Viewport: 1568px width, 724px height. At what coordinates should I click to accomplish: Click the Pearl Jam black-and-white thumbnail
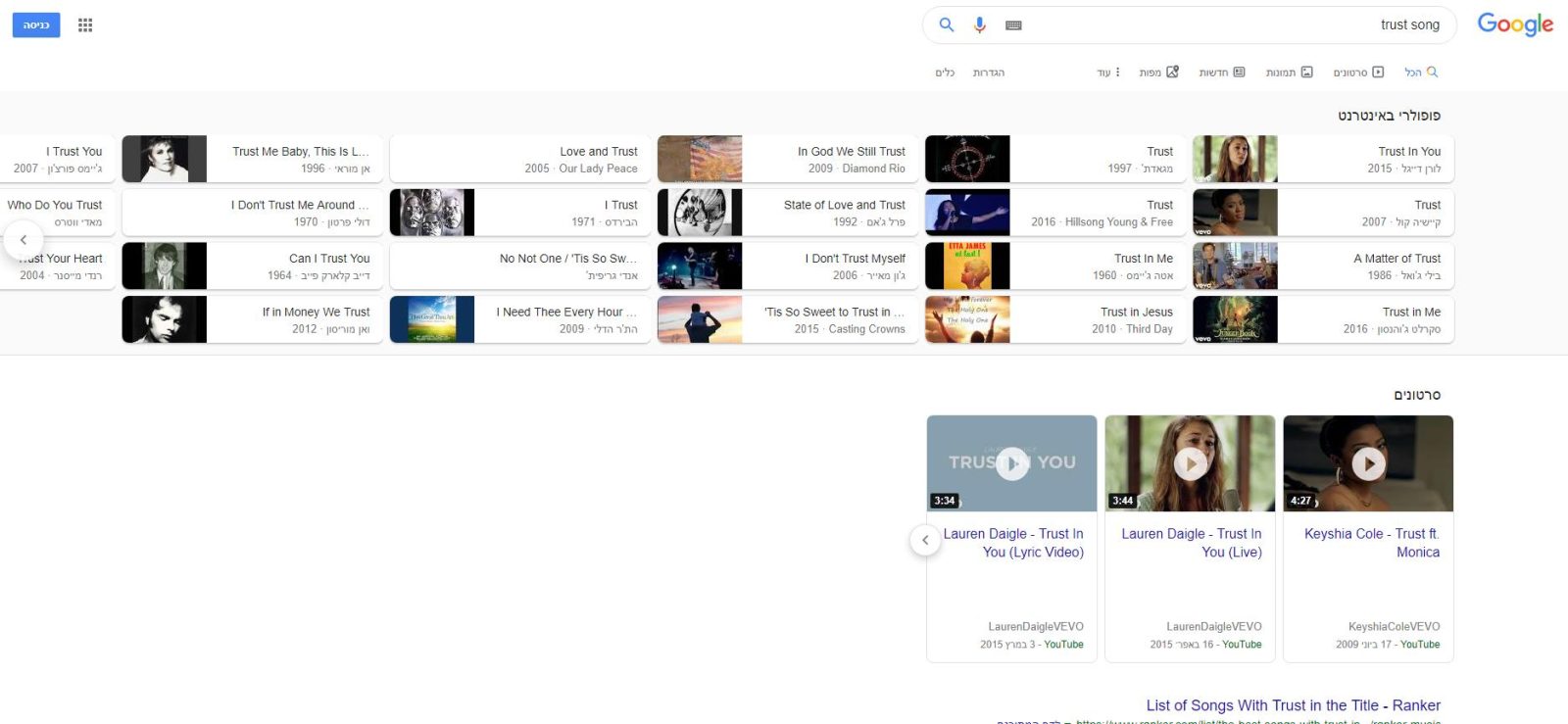click(700, 213)
